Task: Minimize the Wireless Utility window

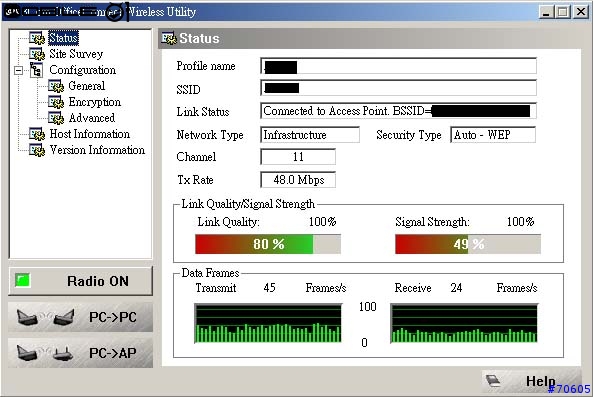Action: click(546, 12)
